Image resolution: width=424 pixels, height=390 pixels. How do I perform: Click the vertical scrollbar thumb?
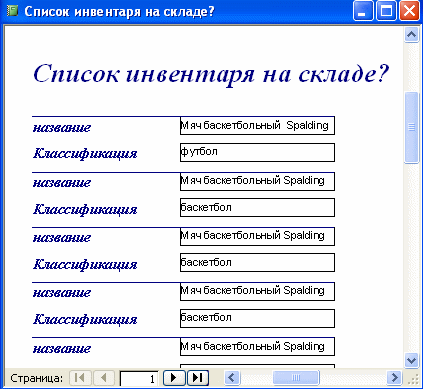(x=411, y=127)
